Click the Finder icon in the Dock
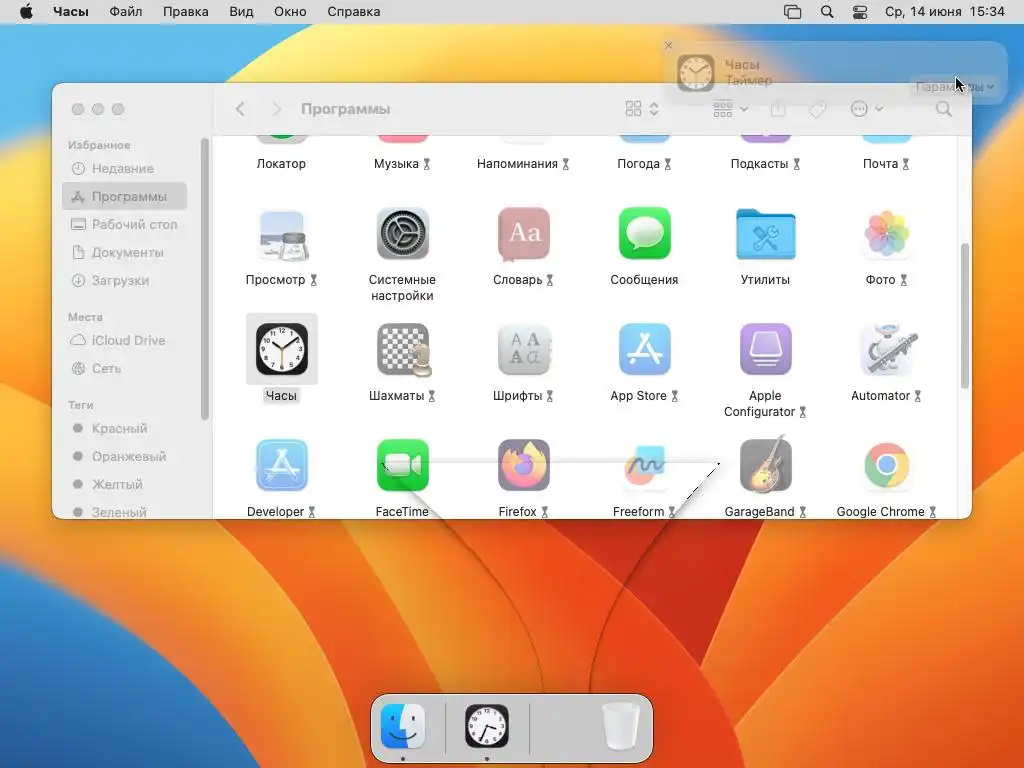 (403, 726)
